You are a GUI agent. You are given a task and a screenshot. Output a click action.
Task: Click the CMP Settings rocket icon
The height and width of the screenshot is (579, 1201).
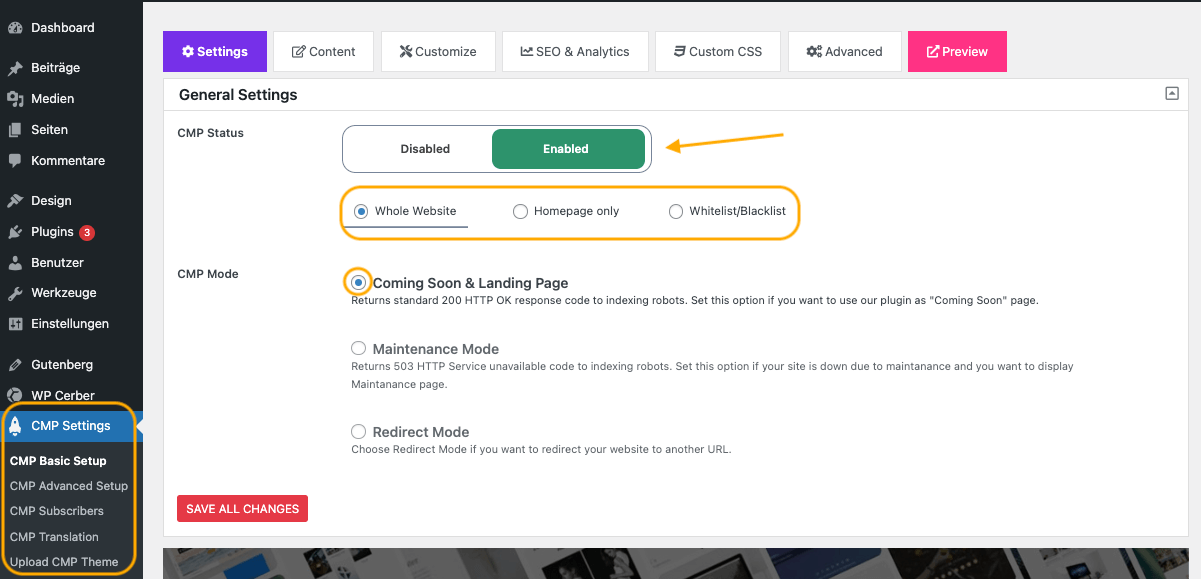[x=15, y=426]
